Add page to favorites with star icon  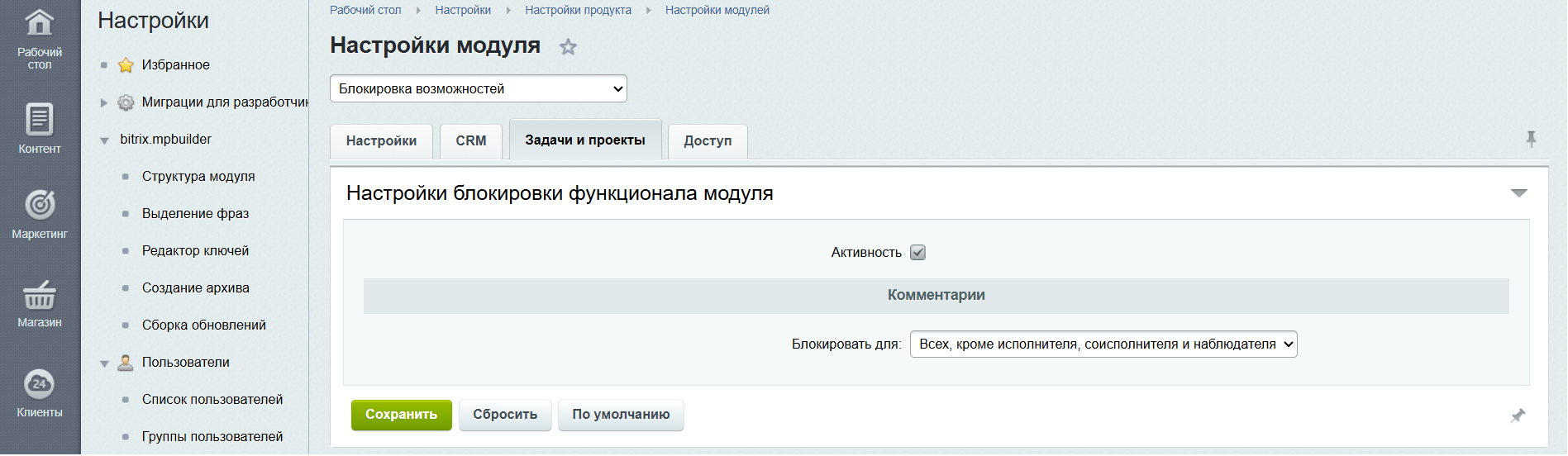point(568,47)
